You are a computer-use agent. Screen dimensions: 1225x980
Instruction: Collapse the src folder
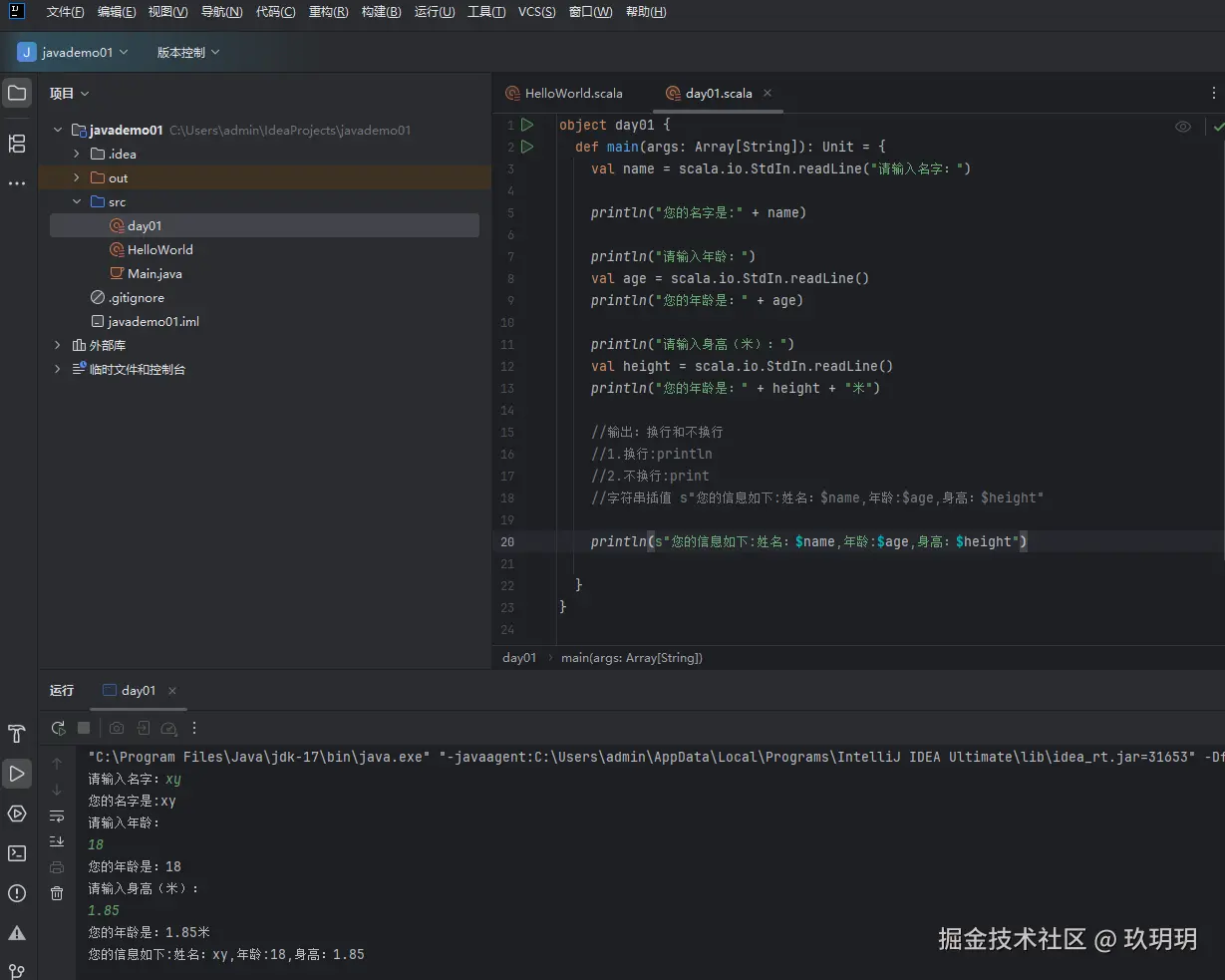77,201
